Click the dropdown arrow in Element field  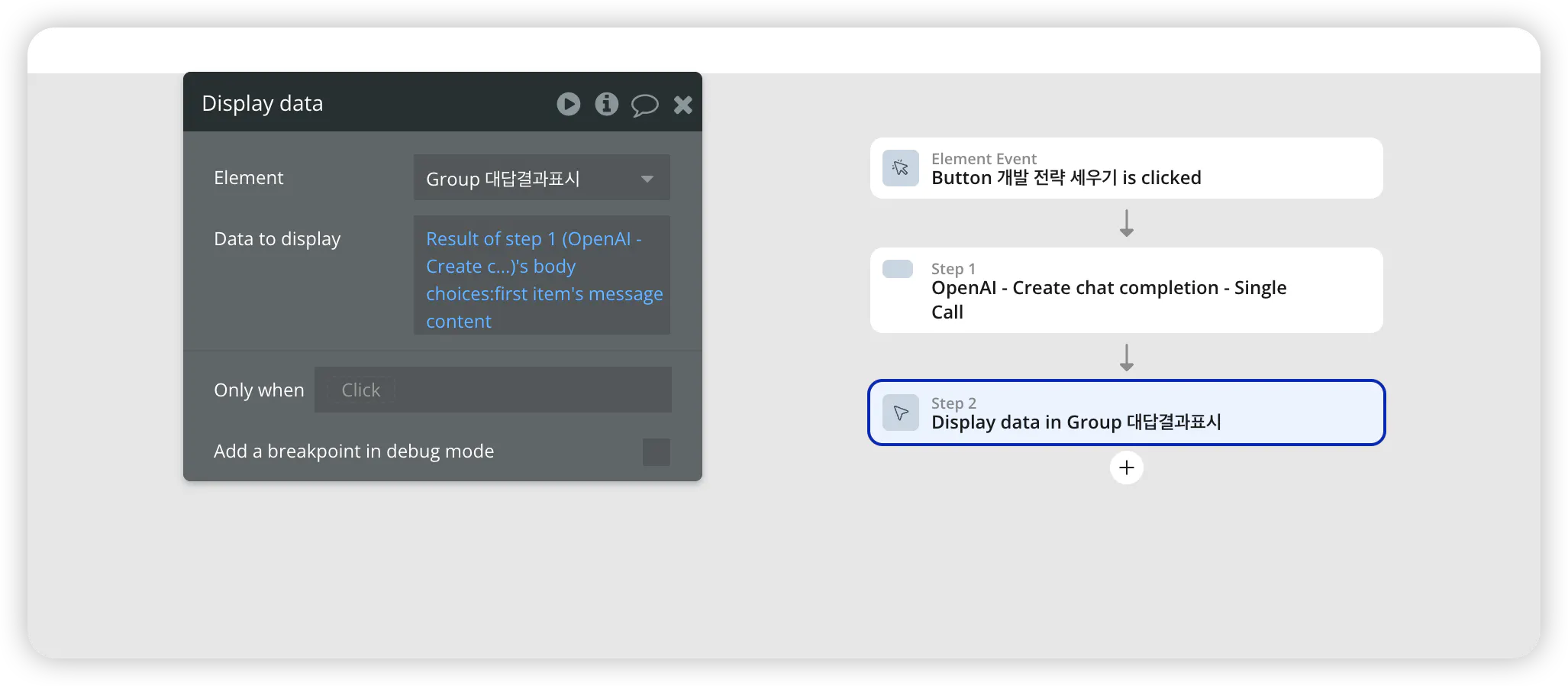(x=647, y=179)
